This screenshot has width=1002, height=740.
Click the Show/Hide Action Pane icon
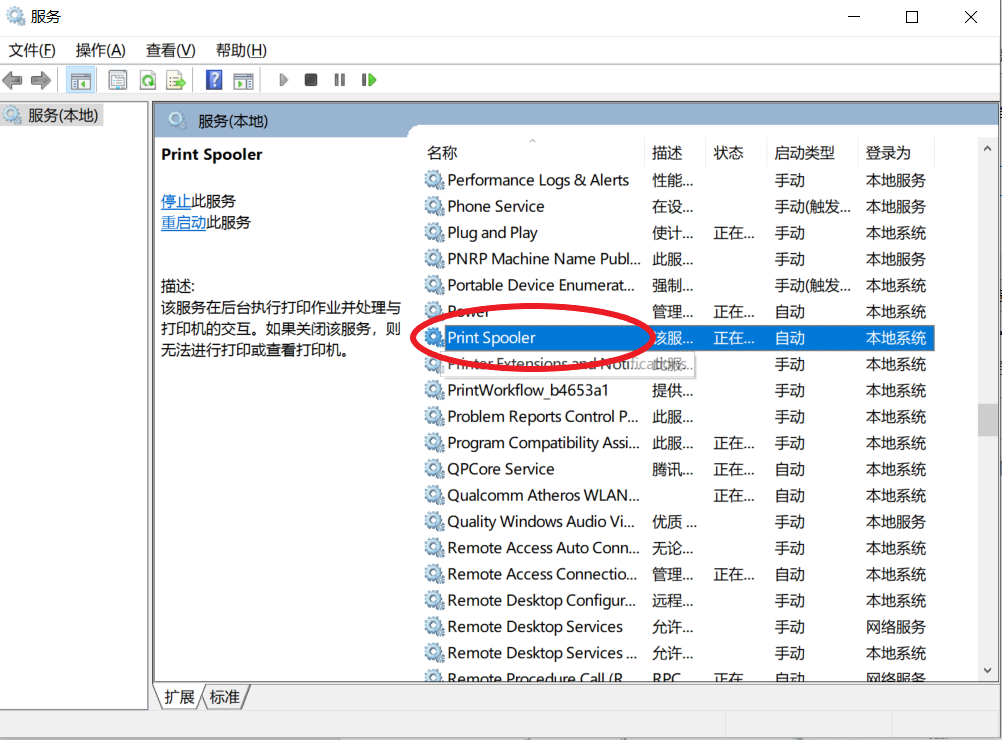(243, 80)
